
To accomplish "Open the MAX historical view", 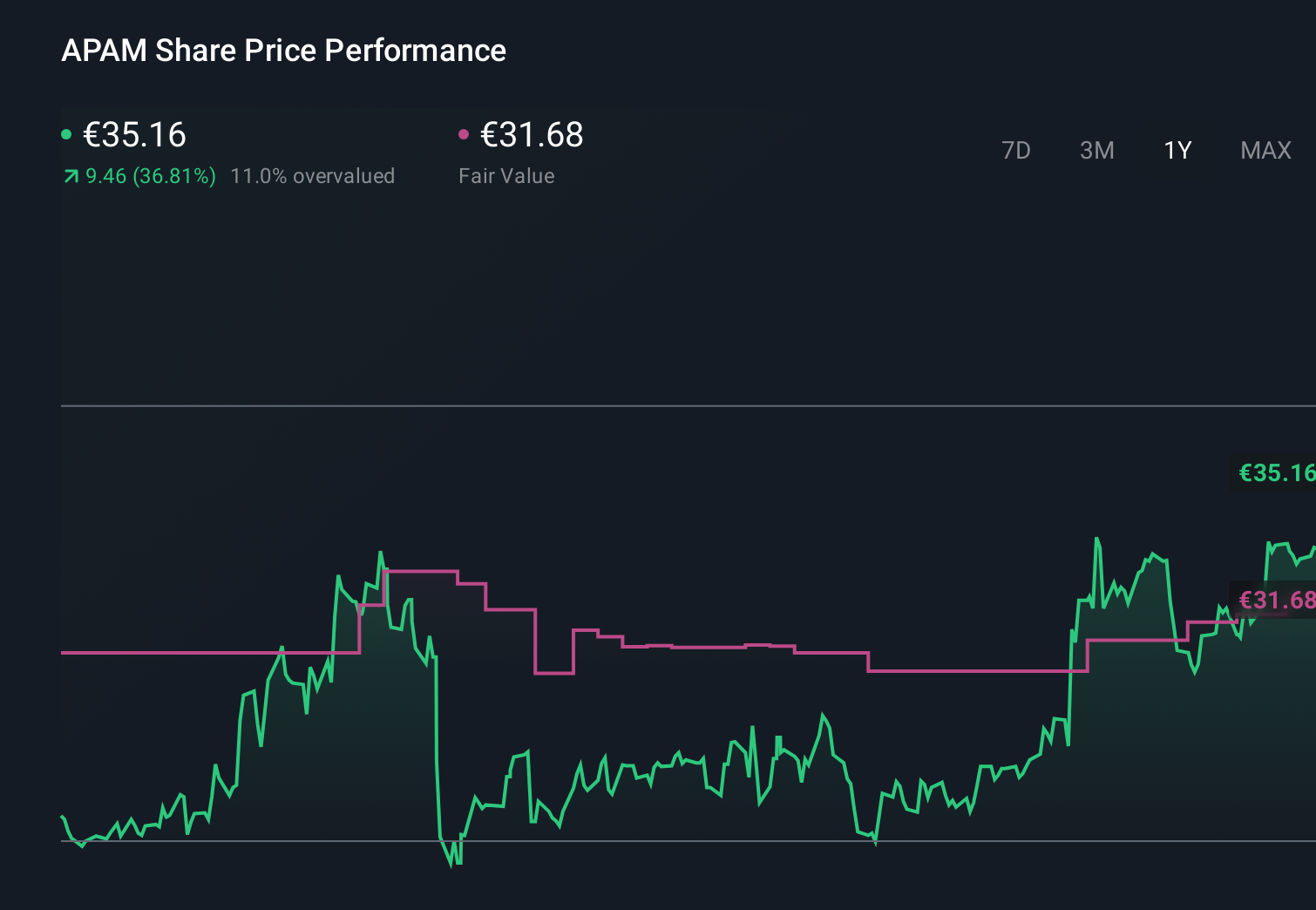I will 1265,150.
